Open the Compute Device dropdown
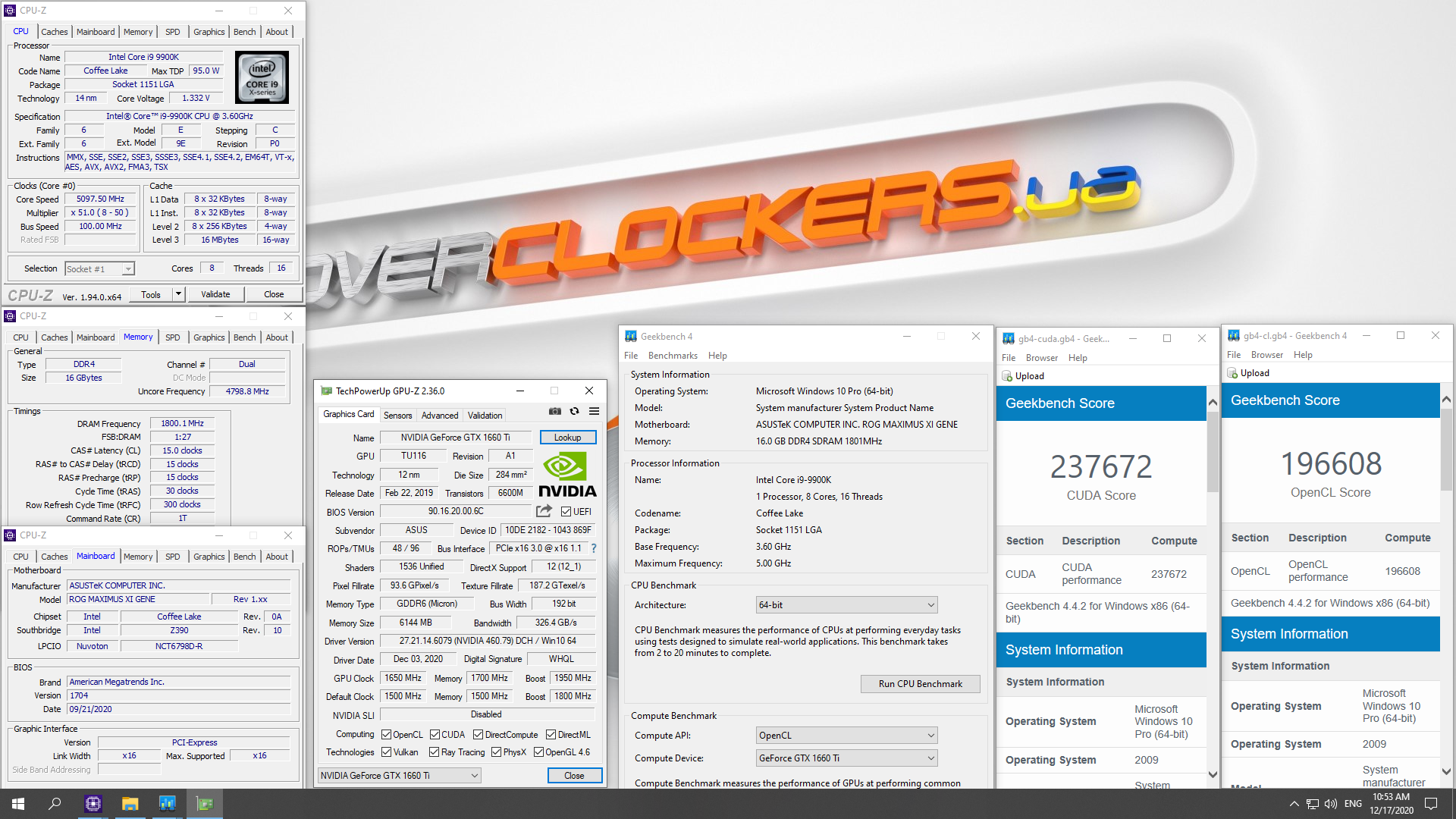The height and width of the screenshot is (819, 1456). [846, 758]
